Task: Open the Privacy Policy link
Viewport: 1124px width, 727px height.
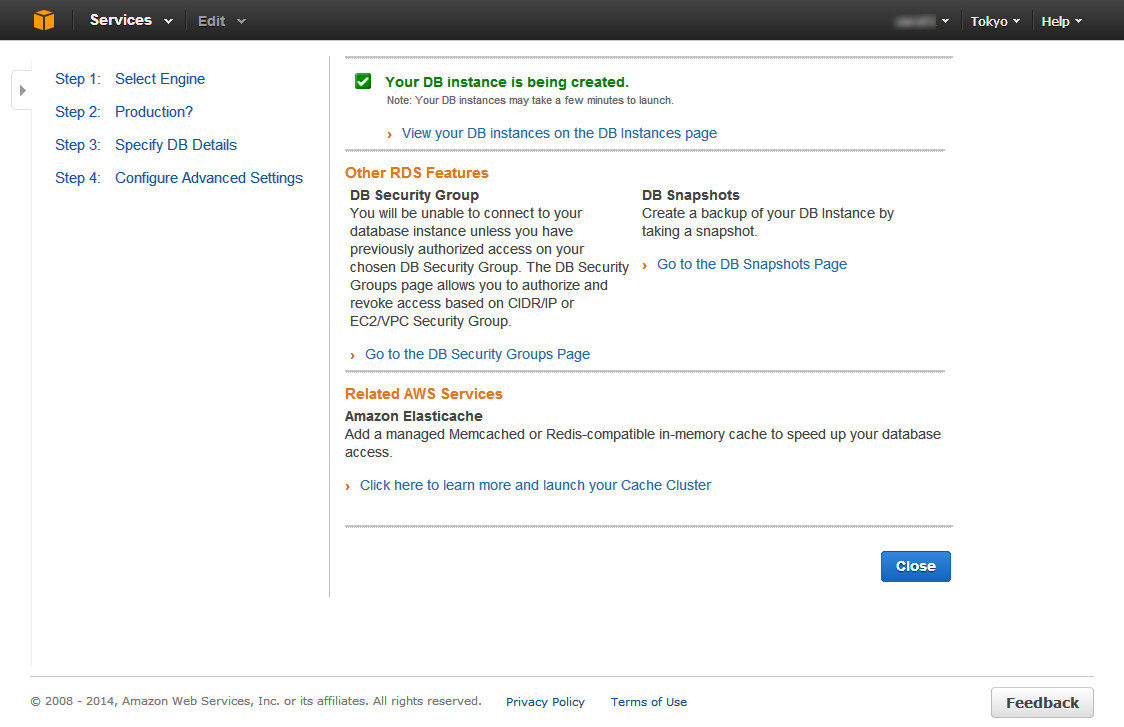Action: click(x=546, y=702)
